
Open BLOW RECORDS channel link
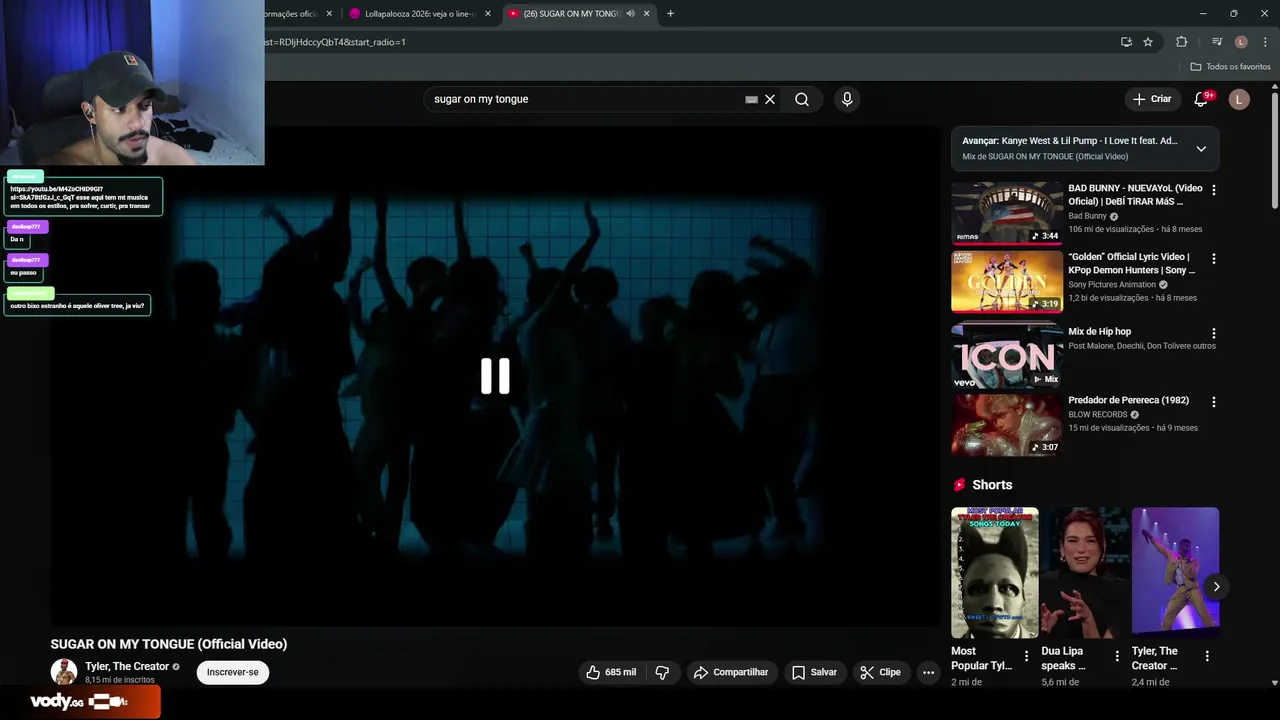tap(1097, 415)
